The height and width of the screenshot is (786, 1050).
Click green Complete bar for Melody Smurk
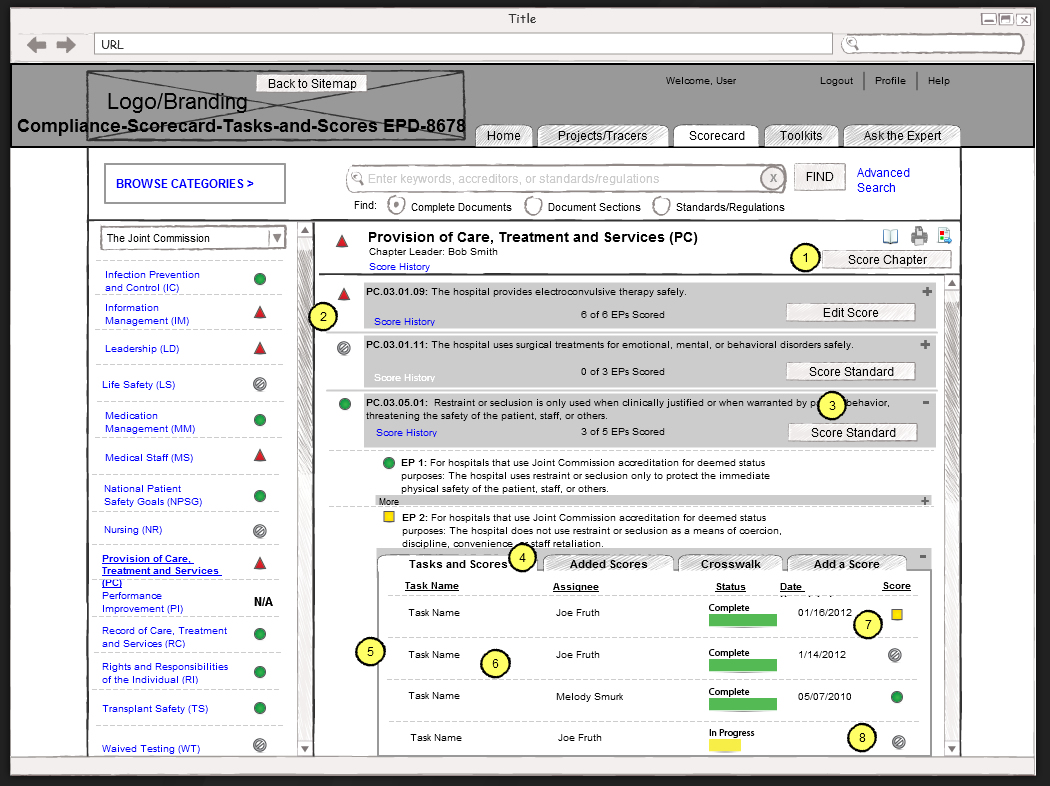point(743,704)
